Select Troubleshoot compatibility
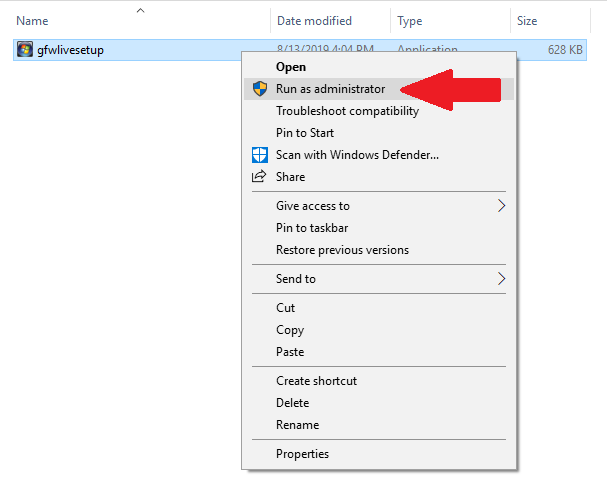Viewport: 607px width, 504px height. click(x=347, y=111)
